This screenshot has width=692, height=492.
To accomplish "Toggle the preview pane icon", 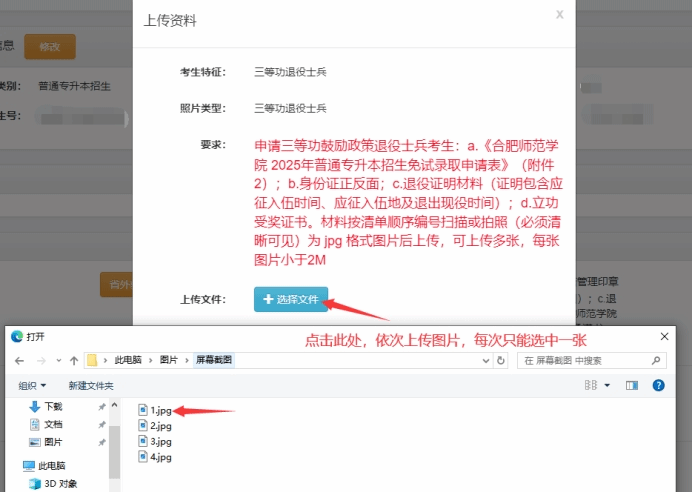I will (631, 385).
